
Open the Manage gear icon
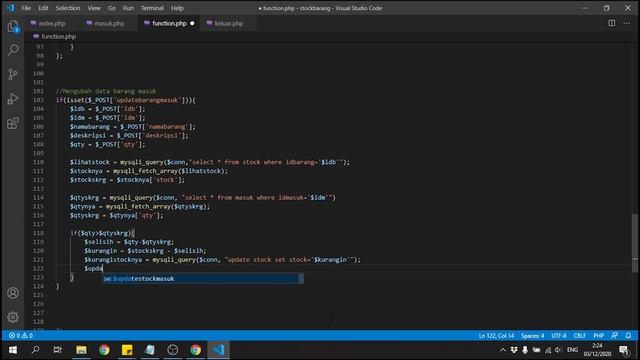click(13, 317)
